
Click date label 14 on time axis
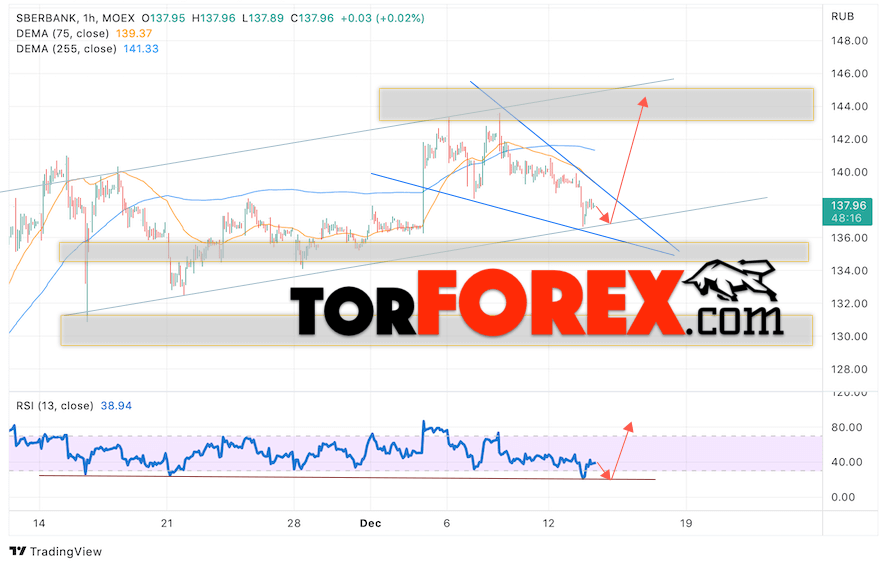39,523
